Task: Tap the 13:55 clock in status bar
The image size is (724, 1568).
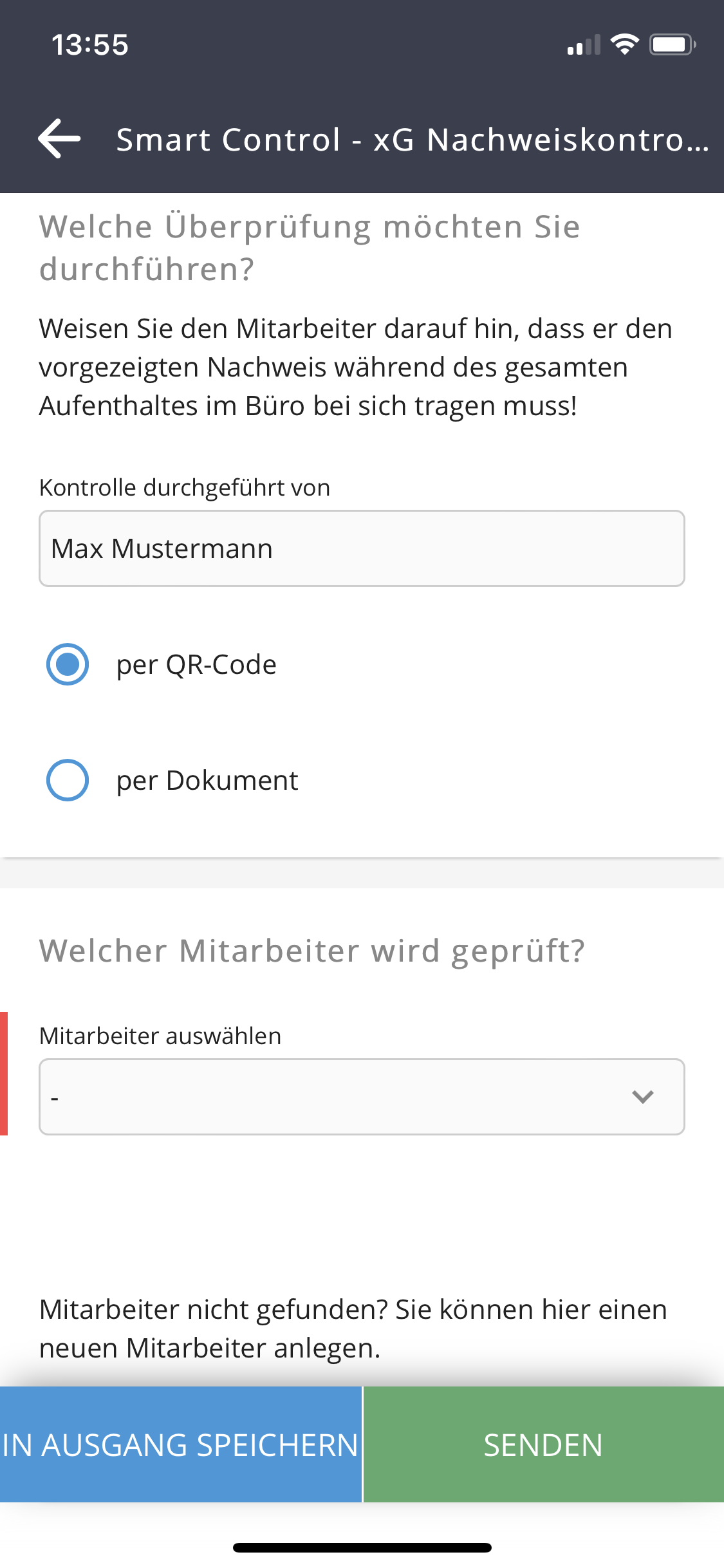Action: coord(90,45)
